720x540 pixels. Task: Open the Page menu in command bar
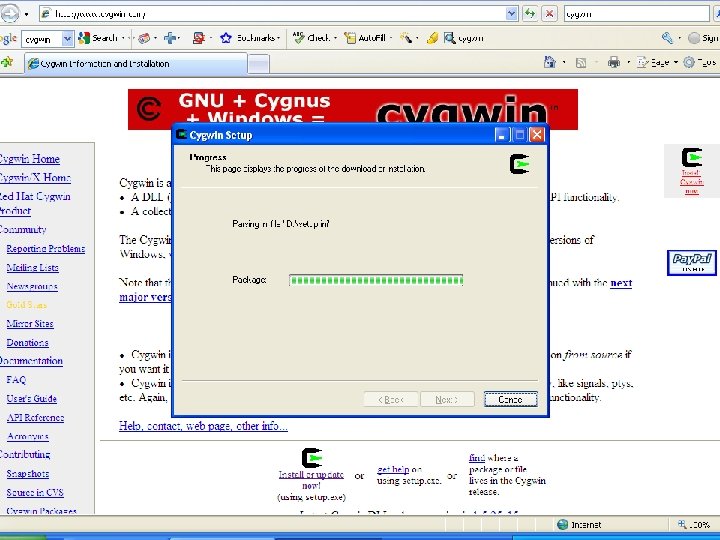click(x=657, y=62)
